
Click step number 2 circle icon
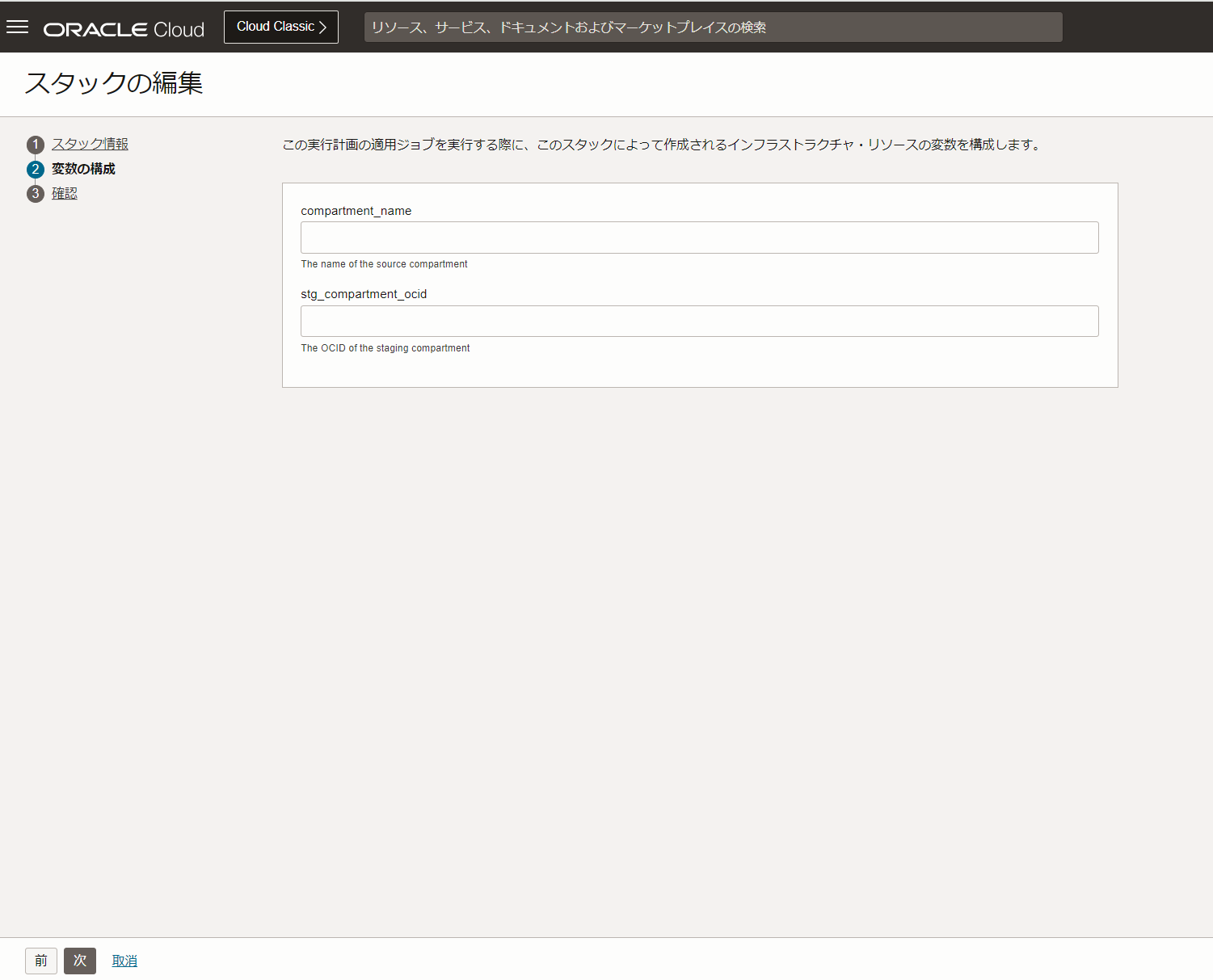pyautogui.click(x=36, y=170)
